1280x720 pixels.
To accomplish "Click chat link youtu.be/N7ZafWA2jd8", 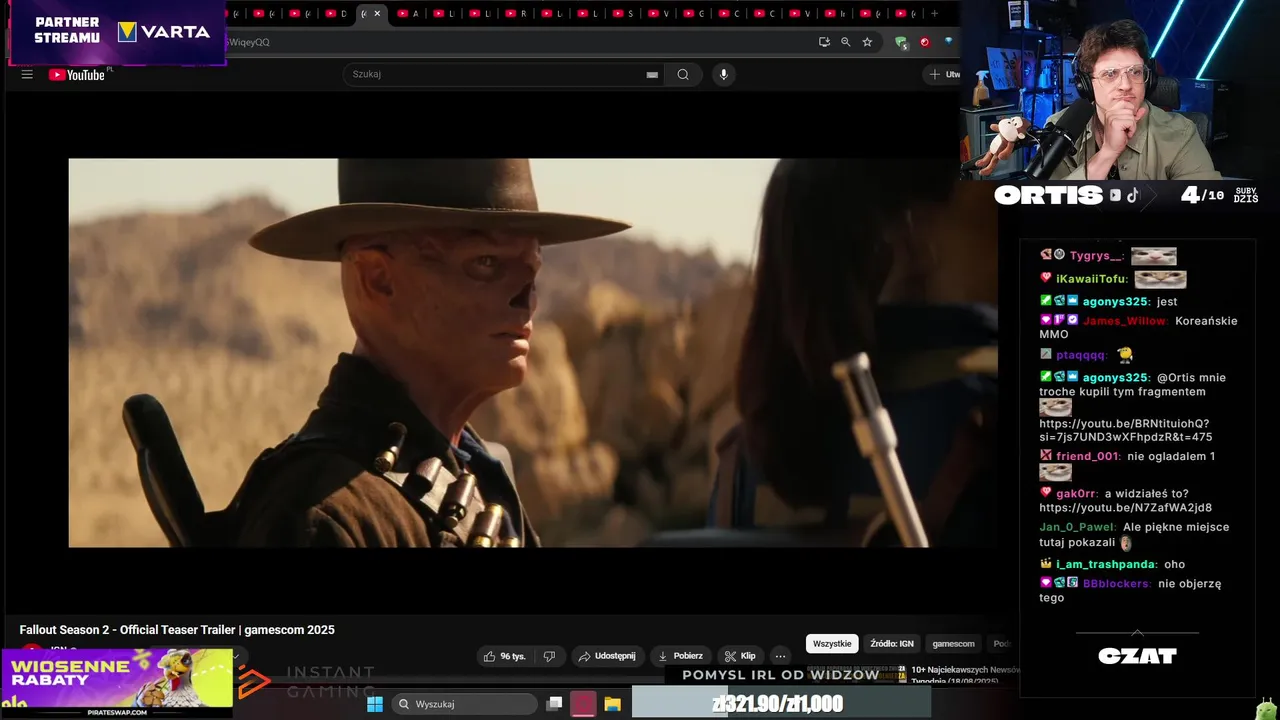I will (1125, 508).
